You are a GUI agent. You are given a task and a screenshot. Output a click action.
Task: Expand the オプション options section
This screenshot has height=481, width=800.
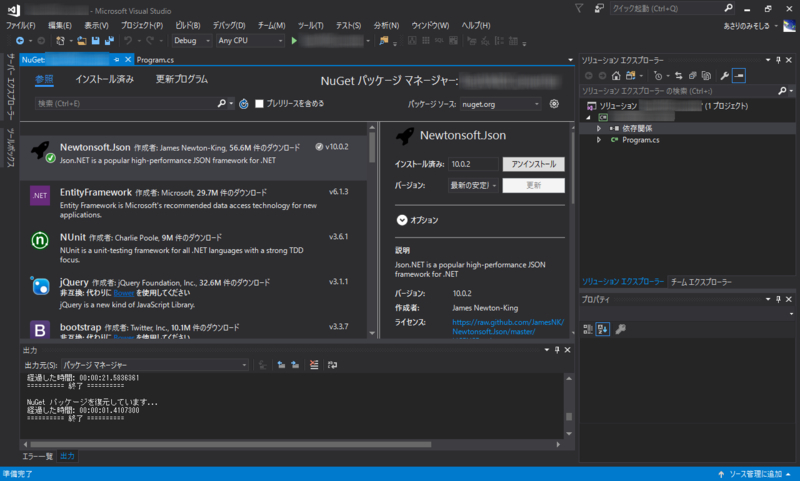pos(402,220)
